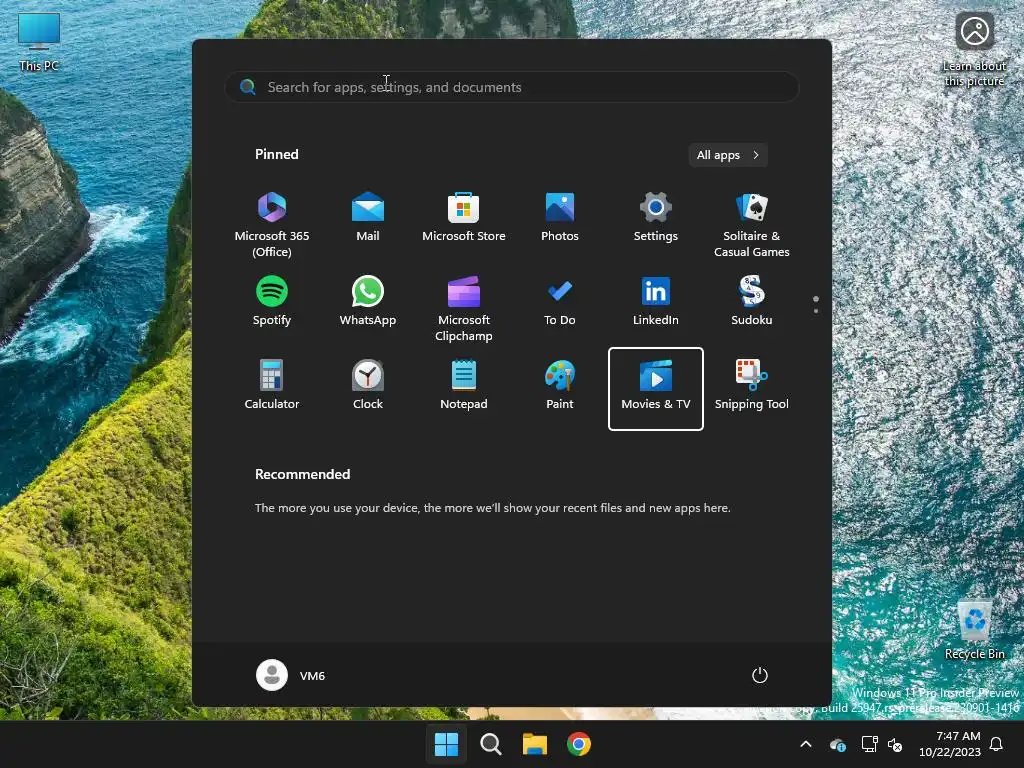
Task: Click the Windows Start button on taskbar
Action: [x=447, y=744]
